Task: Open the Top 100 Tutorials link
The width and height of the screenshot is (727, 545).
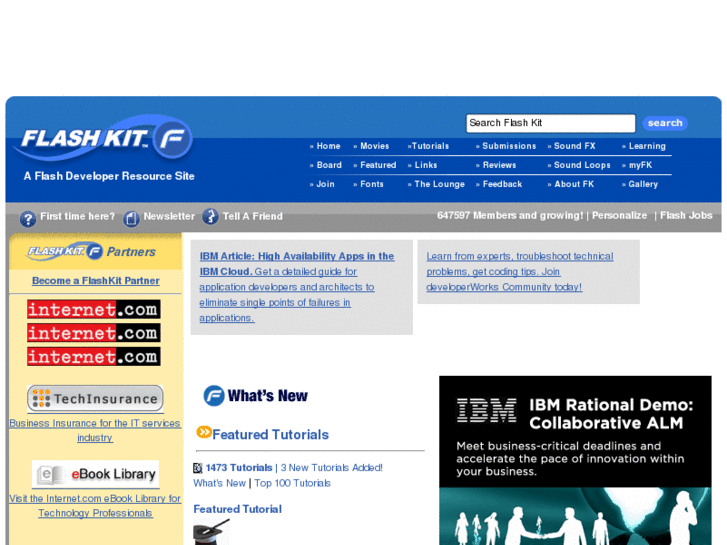Action: tap(292, 483)
